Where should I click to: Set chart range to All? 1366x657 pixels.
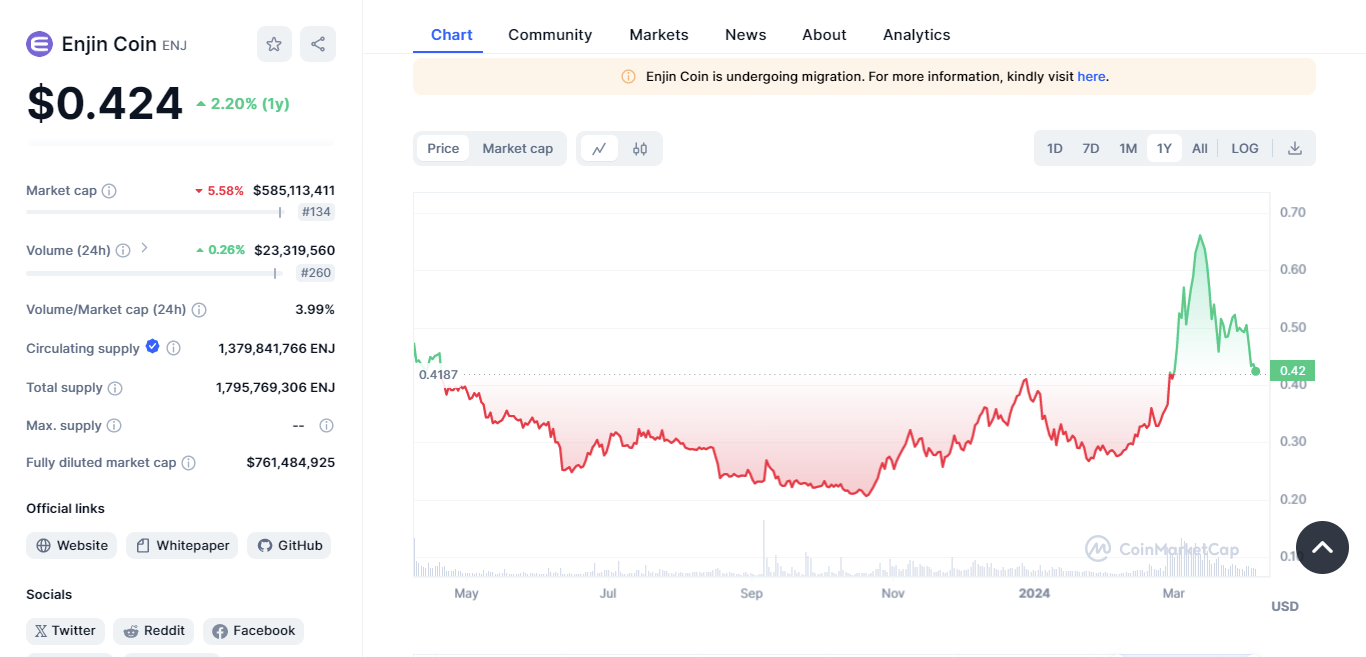point(1200,148)
